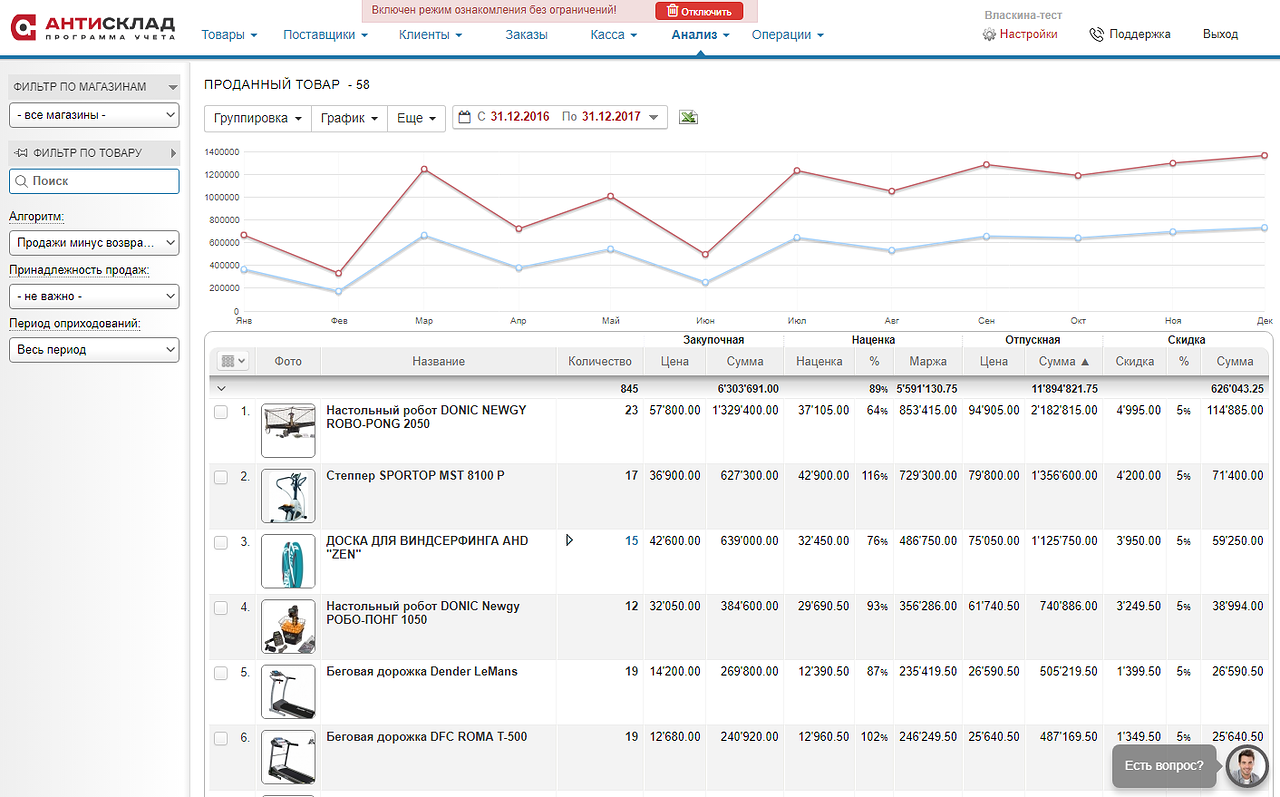Collapse the totals row chevron
This screenshot has width=1280, height=797.
[x=221, y=388]
